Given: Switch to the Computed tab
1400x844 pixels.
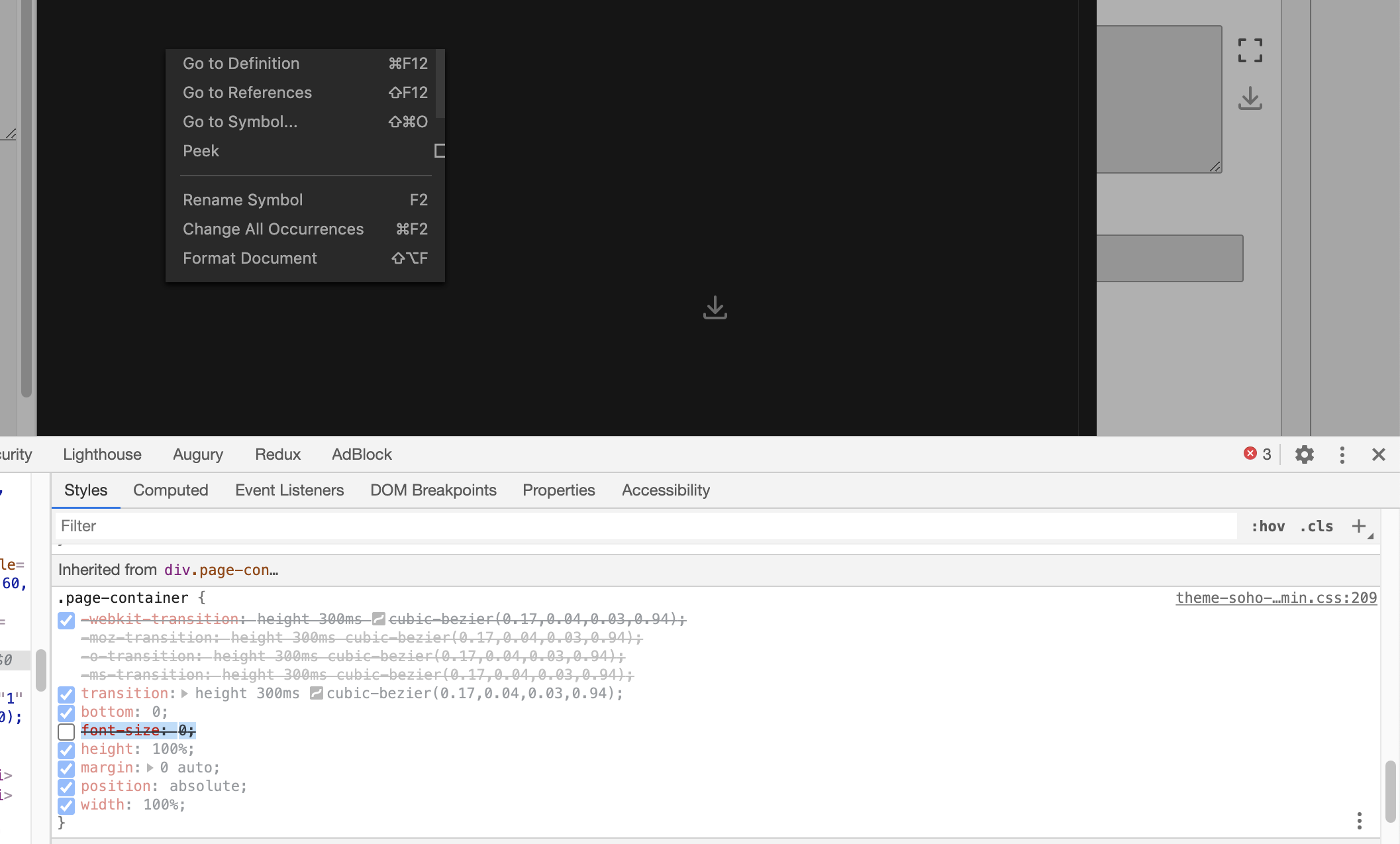Looking at the screenshot, I should coord(170,490).
